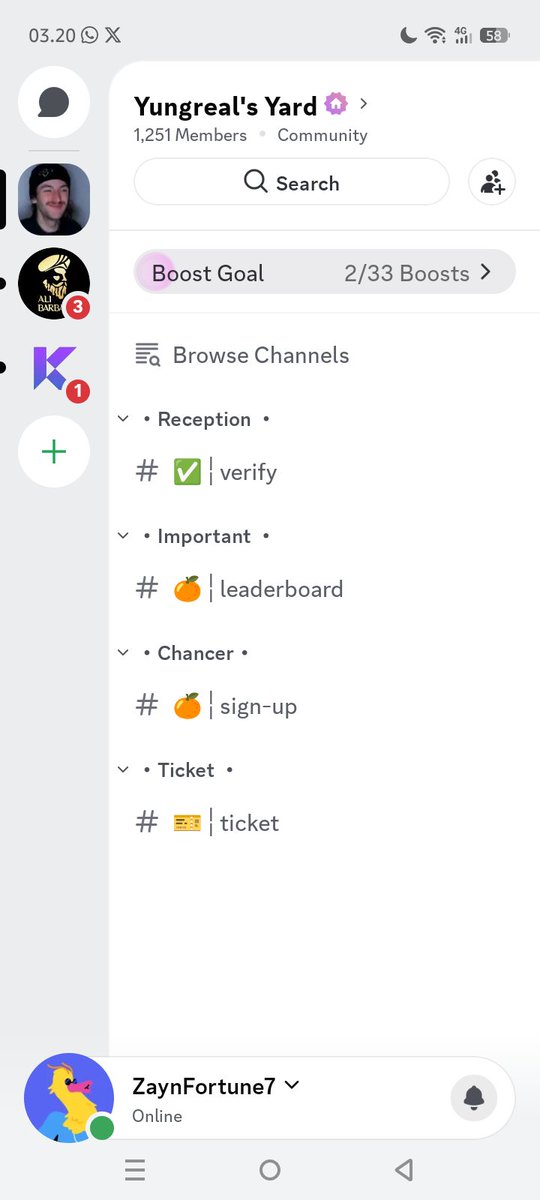
Task: Tap the Search field
Action: point(292,183)
